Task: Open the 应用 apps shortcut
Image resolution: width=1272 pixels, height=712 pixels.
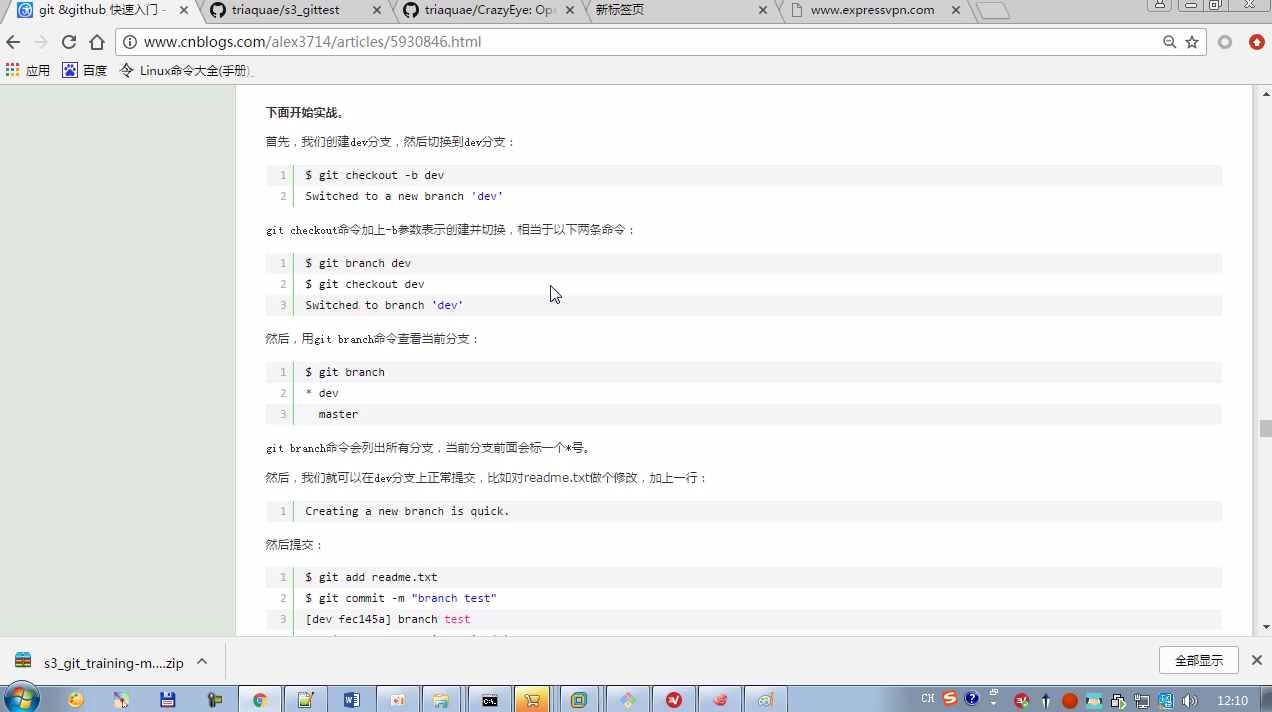Action: (x=28, y=70)
